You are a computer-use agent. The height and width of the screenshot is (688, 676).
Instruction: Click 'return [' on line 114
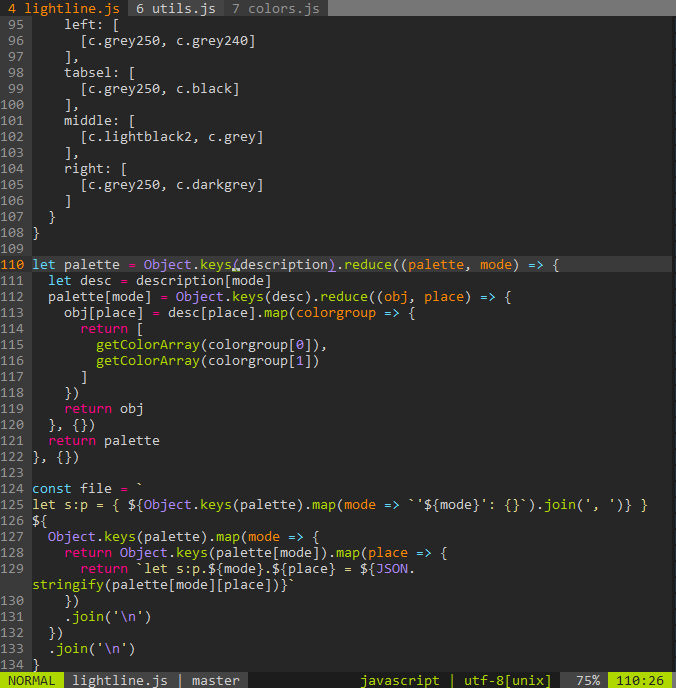pos(111,329)
